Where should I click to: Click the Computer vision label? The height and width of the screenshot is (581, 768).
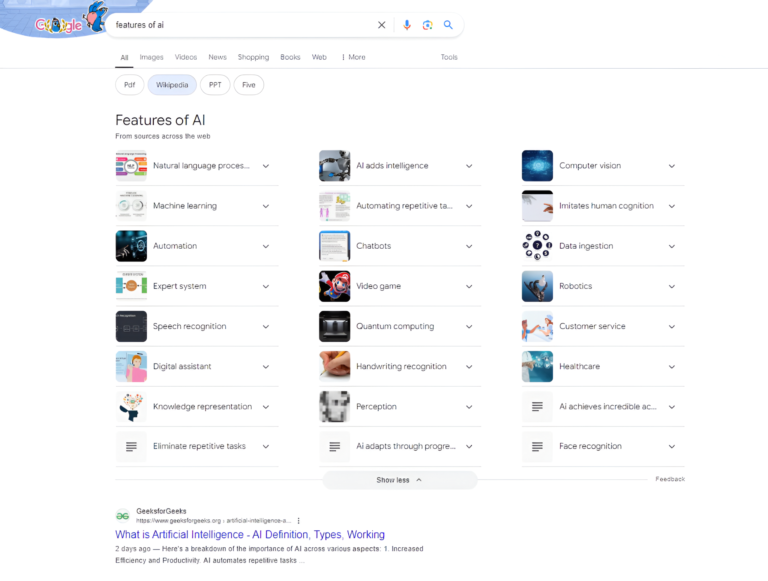590,166
